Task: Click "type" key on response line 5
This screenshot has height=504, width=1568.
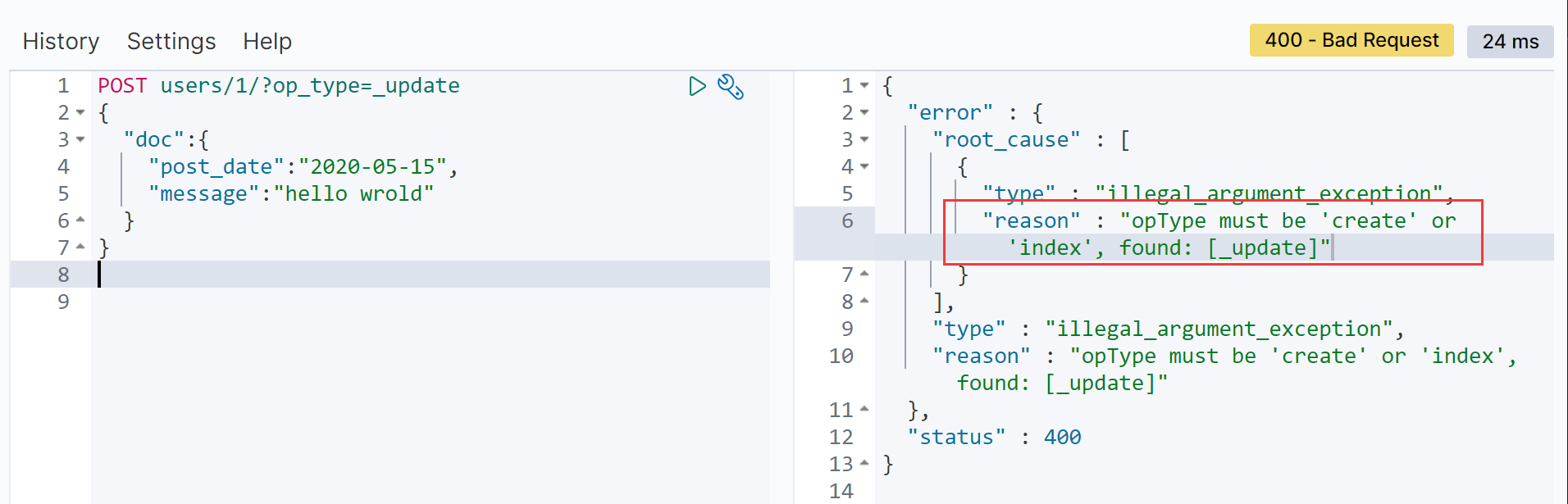Action: pyautogui.click(x=1019, y=193)
